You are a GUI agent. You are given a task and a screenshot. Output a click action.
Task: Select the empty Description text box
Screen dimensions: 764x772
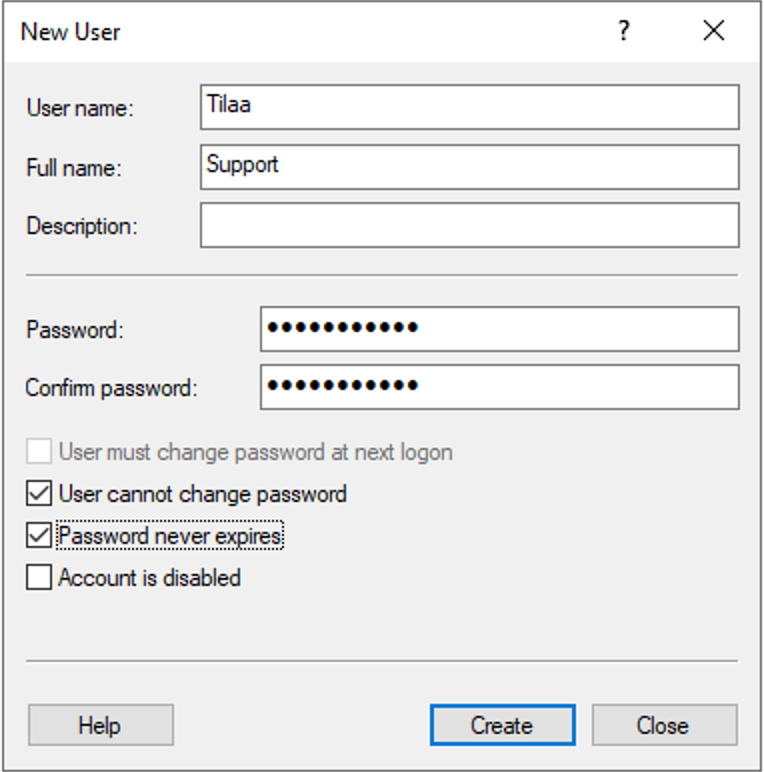tap(470, 225)
